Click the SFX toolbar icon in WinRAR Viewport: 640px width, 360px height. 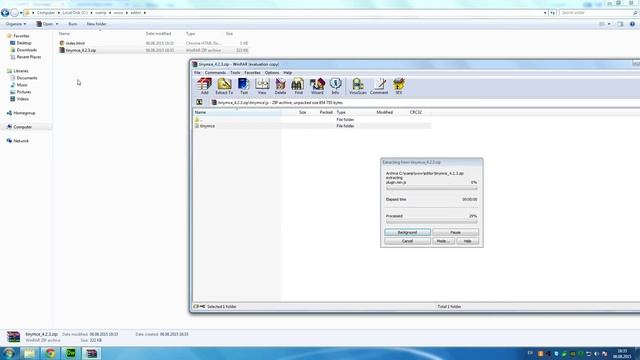[399, 86]
